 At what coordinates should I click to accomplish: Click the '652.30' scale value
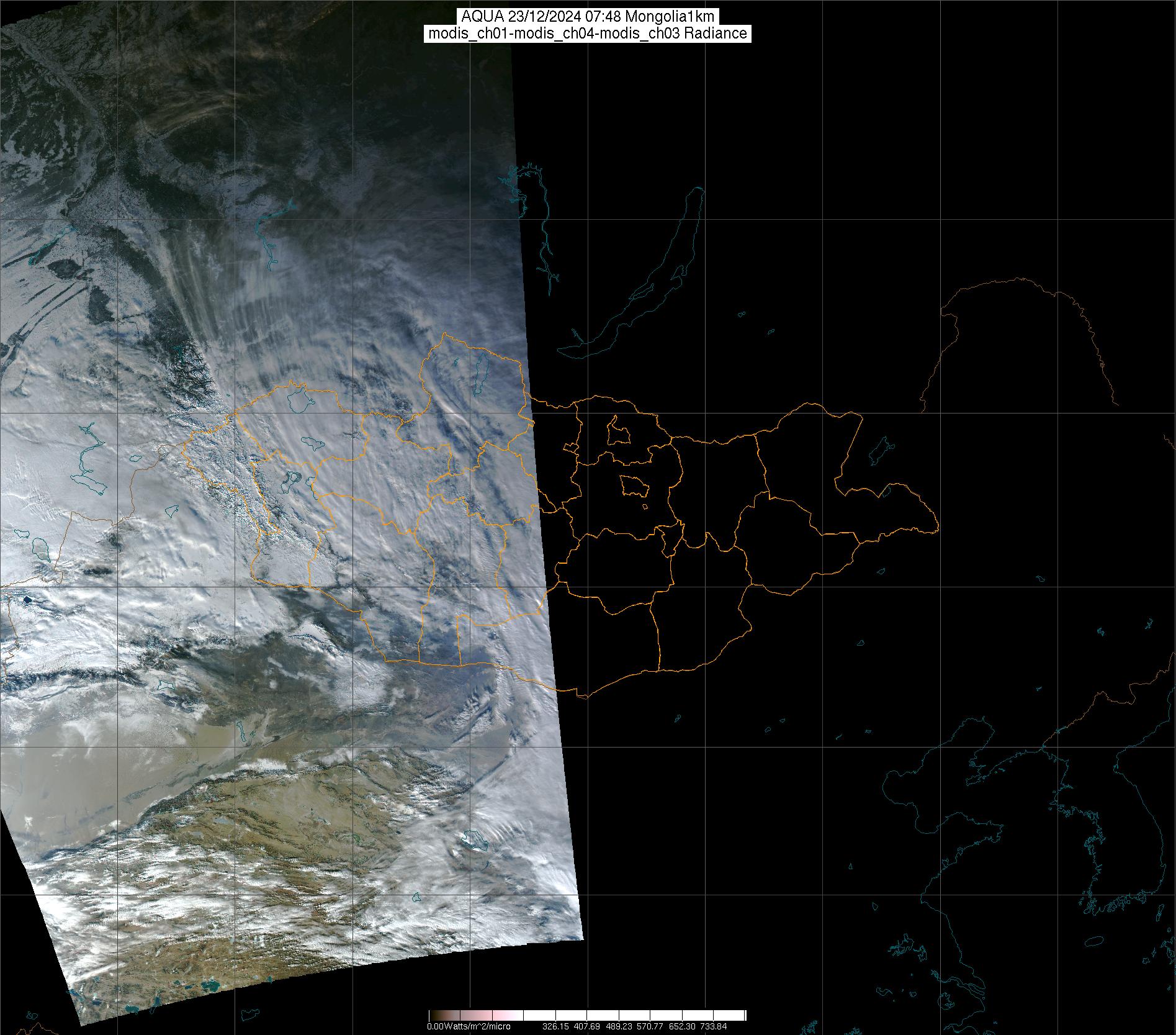click(682, 1026)
